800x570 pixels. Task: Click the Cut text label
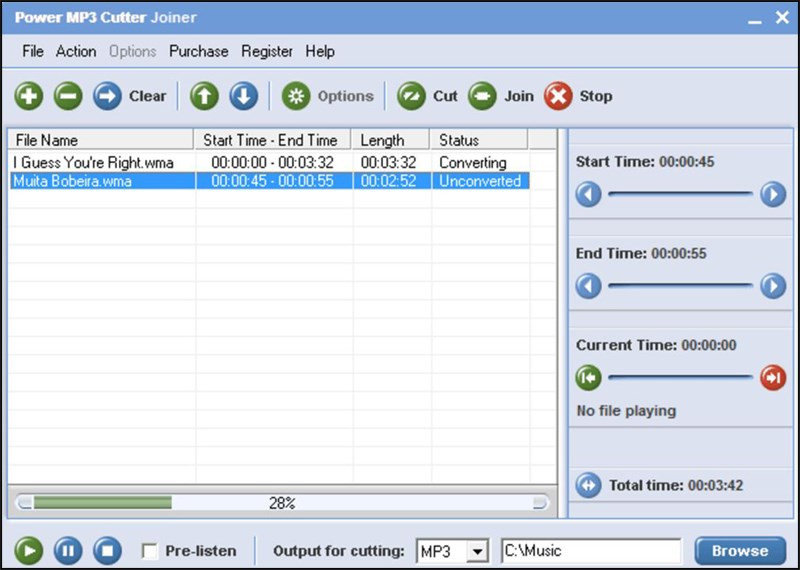coord(445,96)
